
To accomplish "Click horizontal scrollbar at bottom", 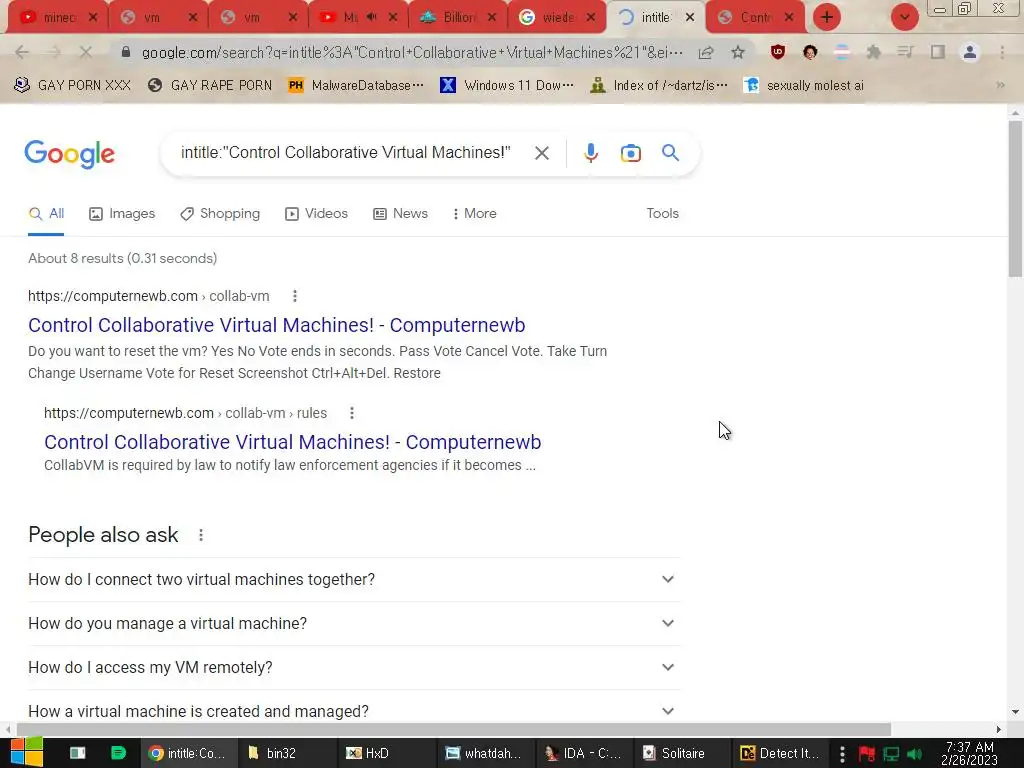I will (x=453, y=729).
